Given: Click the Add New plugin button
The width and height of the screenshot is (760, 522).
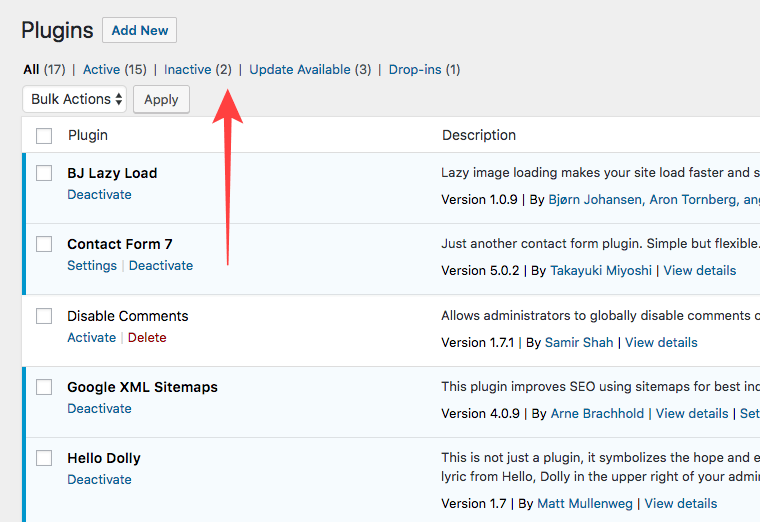Looking at the screenshot, I should point(140,30).
